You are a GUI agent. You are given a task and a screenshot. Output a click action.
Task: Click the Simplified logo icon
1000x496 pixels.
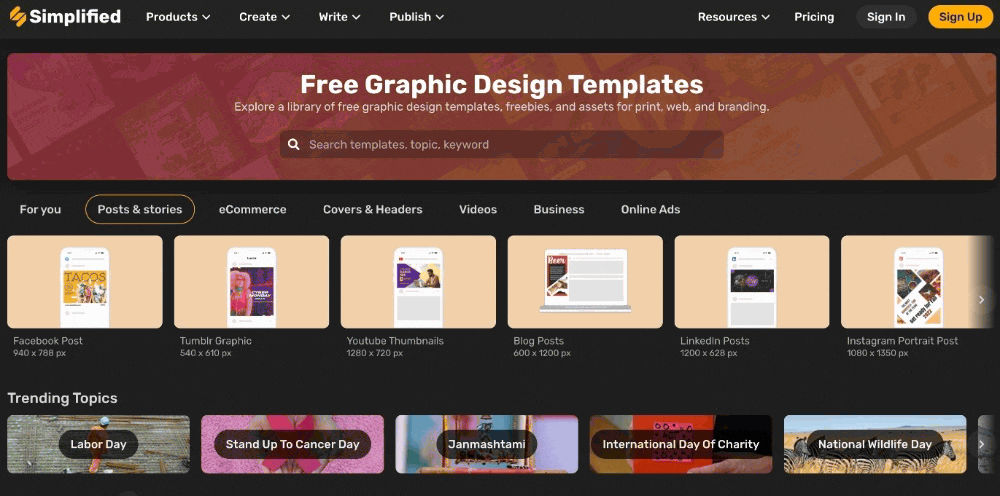pos(18,17)
